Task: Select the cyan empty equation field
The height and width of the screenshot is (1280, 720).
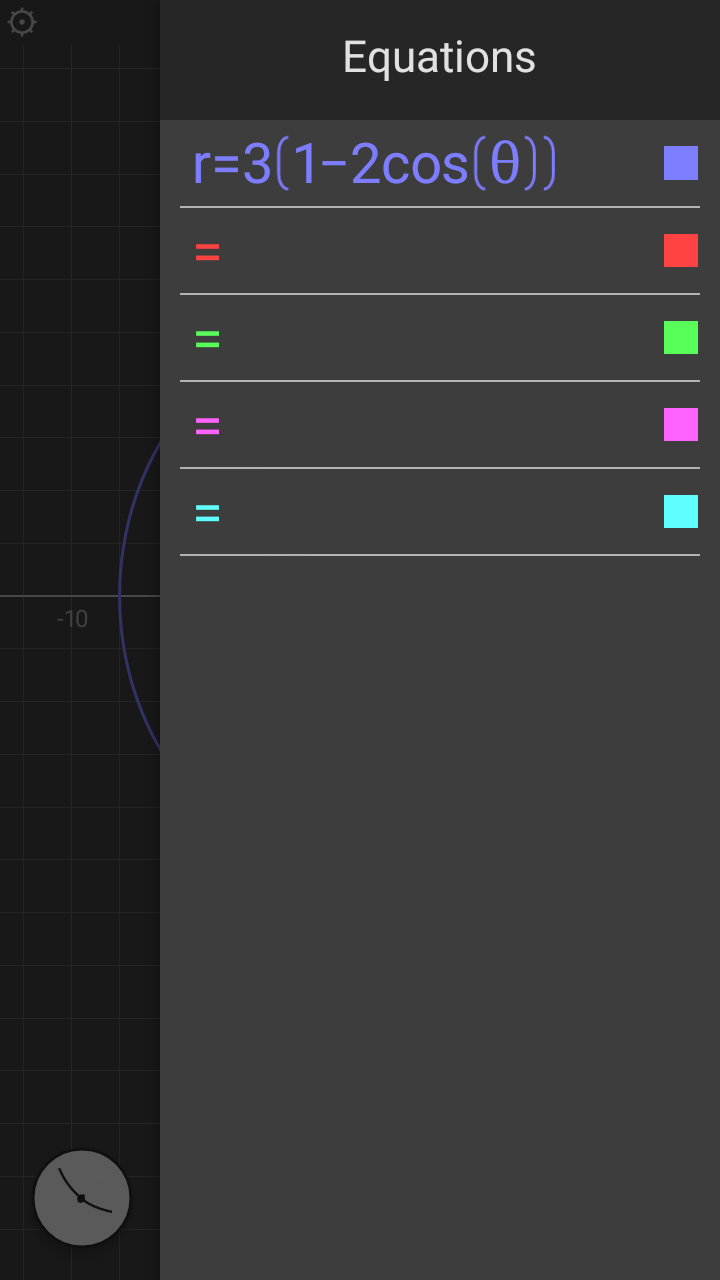Action: pyautogui.click(x=420, y=512)
